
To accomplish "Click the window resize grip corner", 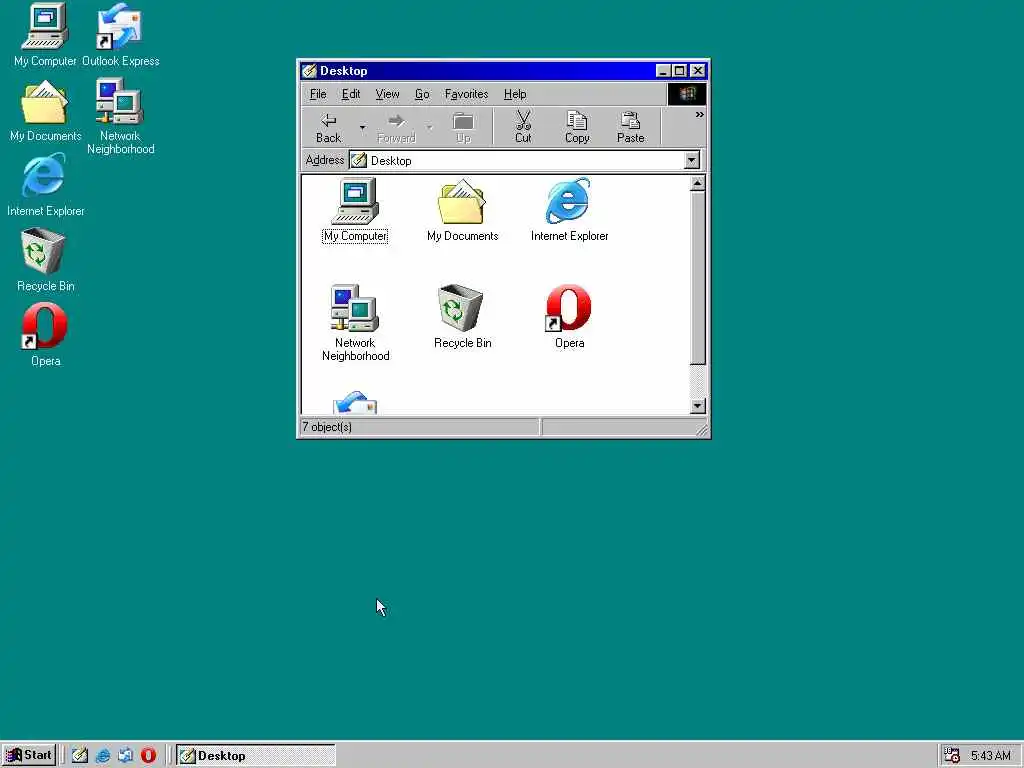I will (x=701, y=430).
